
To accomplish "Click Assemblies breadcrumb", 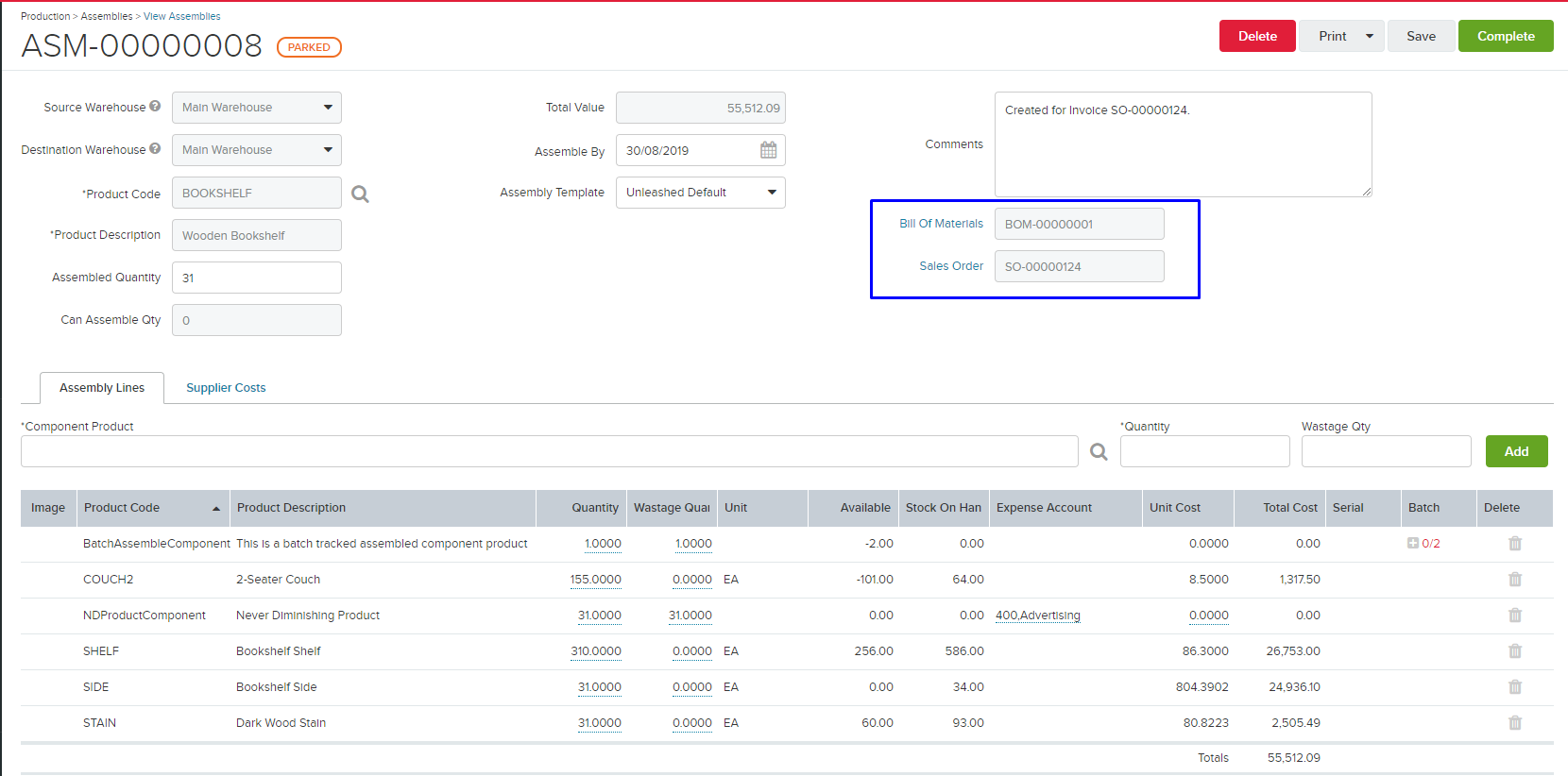I will [107, 16].
